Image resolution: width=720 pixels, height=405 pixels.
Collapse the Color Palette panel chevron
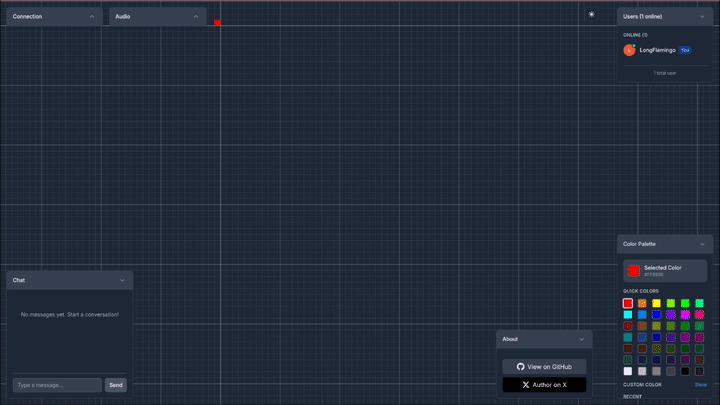[702, 244]
